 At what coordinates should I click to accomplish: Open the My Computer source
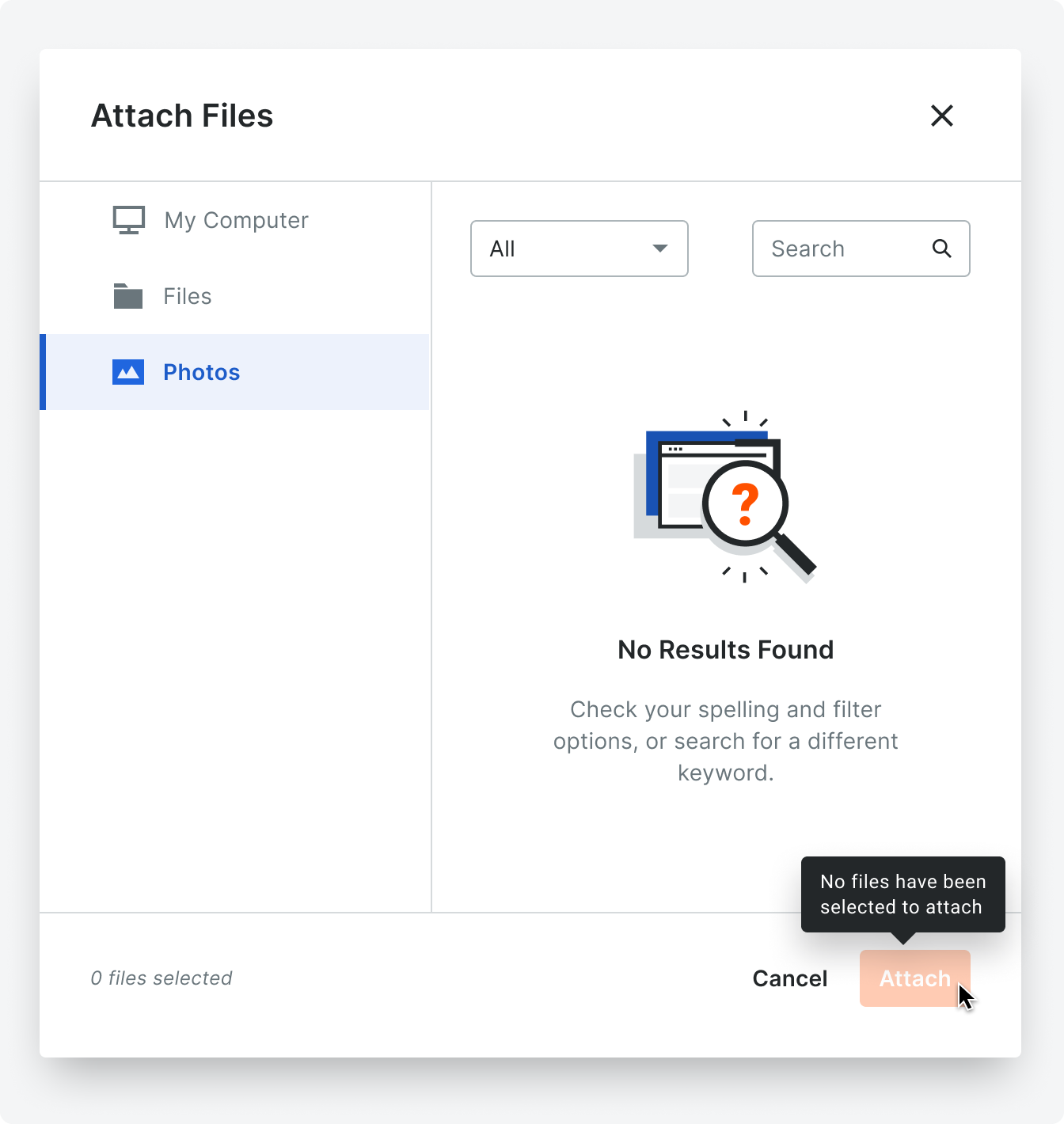(234, 220)
